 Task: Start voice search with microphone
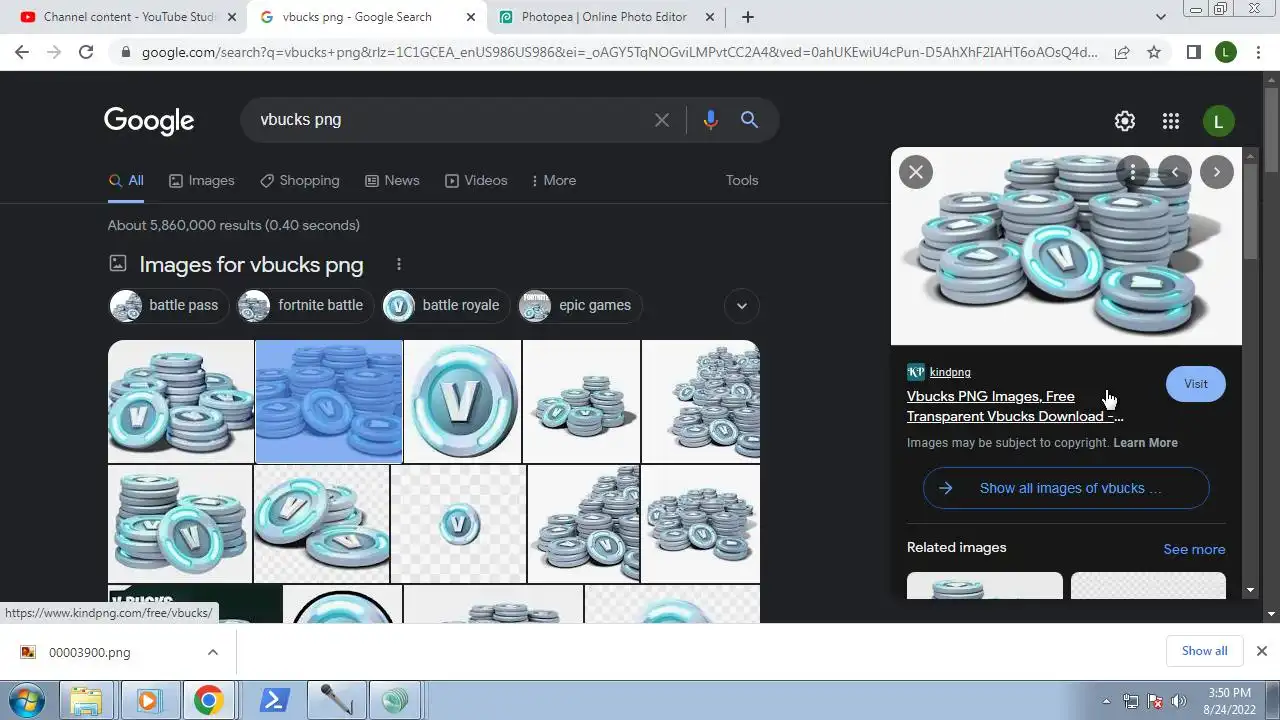click(x=710, y=120)
